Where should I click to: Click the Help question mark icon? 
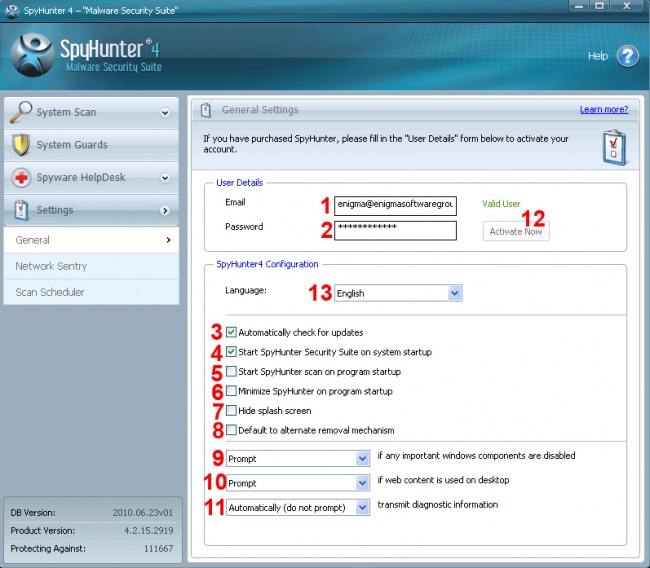pos(627,56)
